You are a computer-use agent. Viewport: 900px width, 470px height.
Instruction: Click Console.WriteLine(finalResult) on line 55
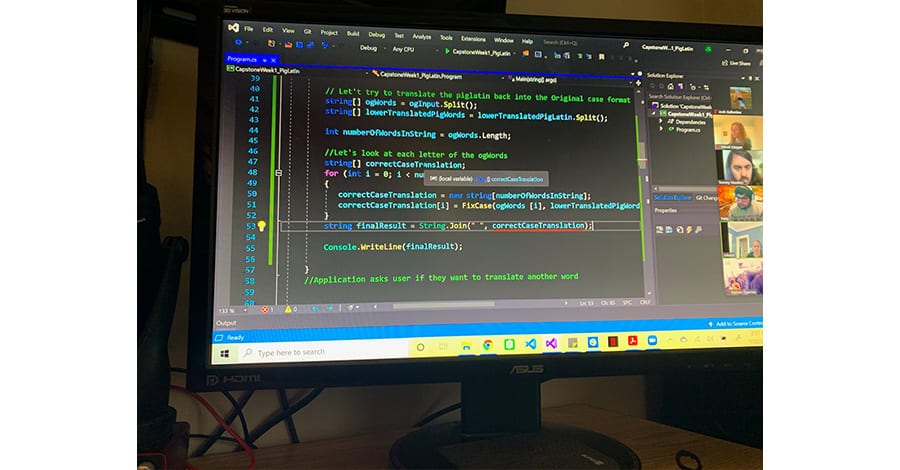click(x=393, y=246)
